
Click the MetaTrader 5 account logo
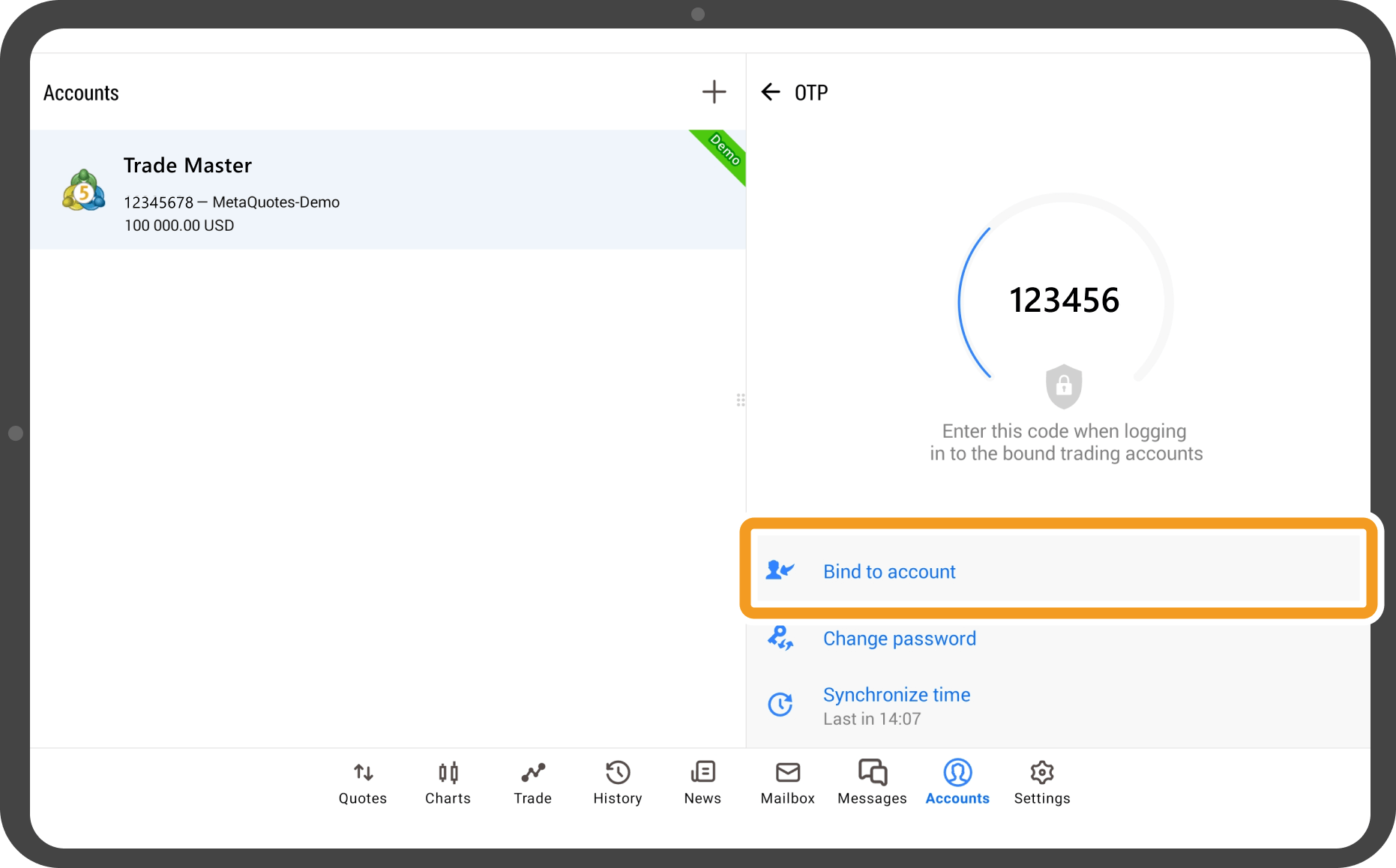pyautogui.click(x=83, y=190)
